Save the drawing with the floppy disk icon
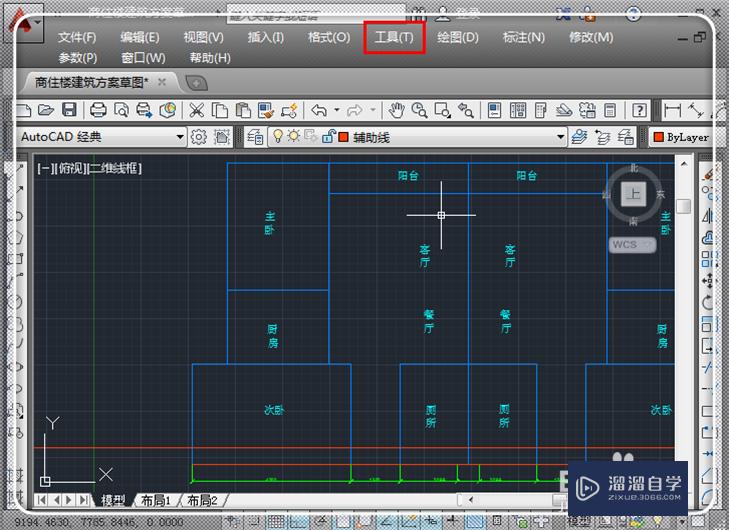729x530 pixels. [x=69, y=110]
